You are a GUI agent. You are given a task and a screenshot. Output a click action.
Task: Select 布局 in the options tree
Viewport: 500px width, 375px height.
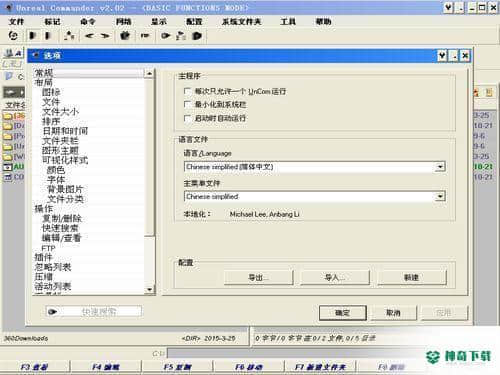click(x=44, y=82)
